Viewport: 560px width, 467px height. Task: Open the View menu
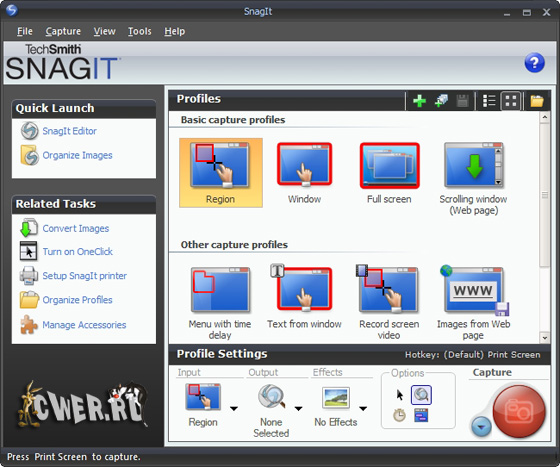point(104,31)
